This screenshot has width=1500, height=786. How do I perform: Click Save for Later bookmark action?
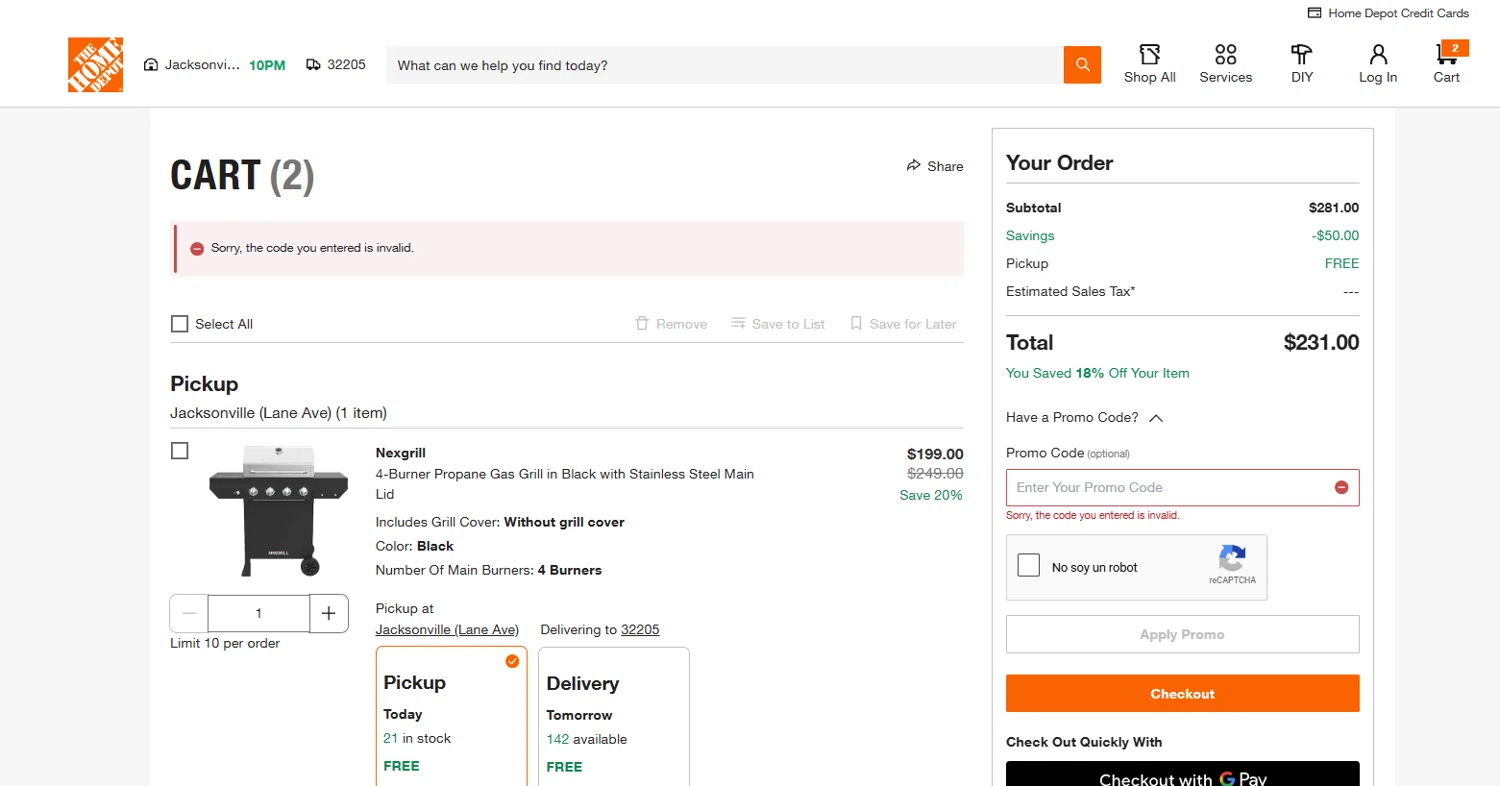(x=903, y=324)
